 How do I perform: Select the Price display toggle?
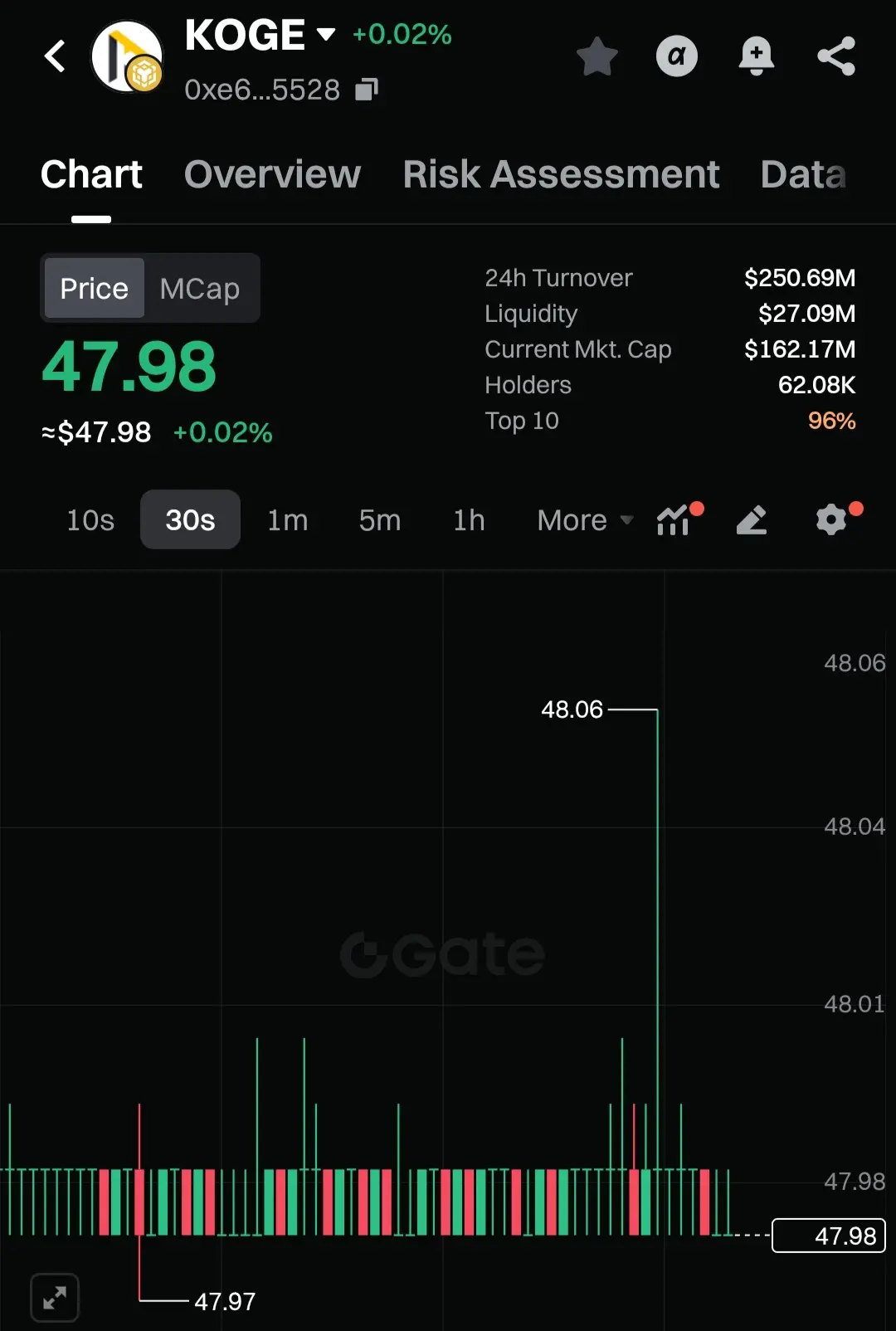94,288
